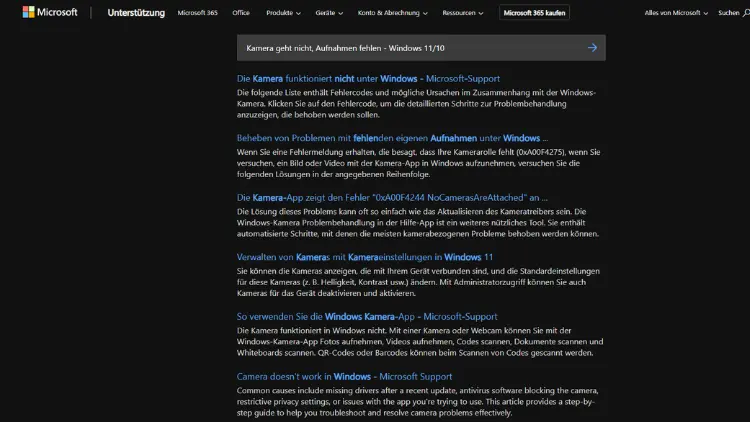Click Microsoft 365 kaufen button

(x=534, y=13)
